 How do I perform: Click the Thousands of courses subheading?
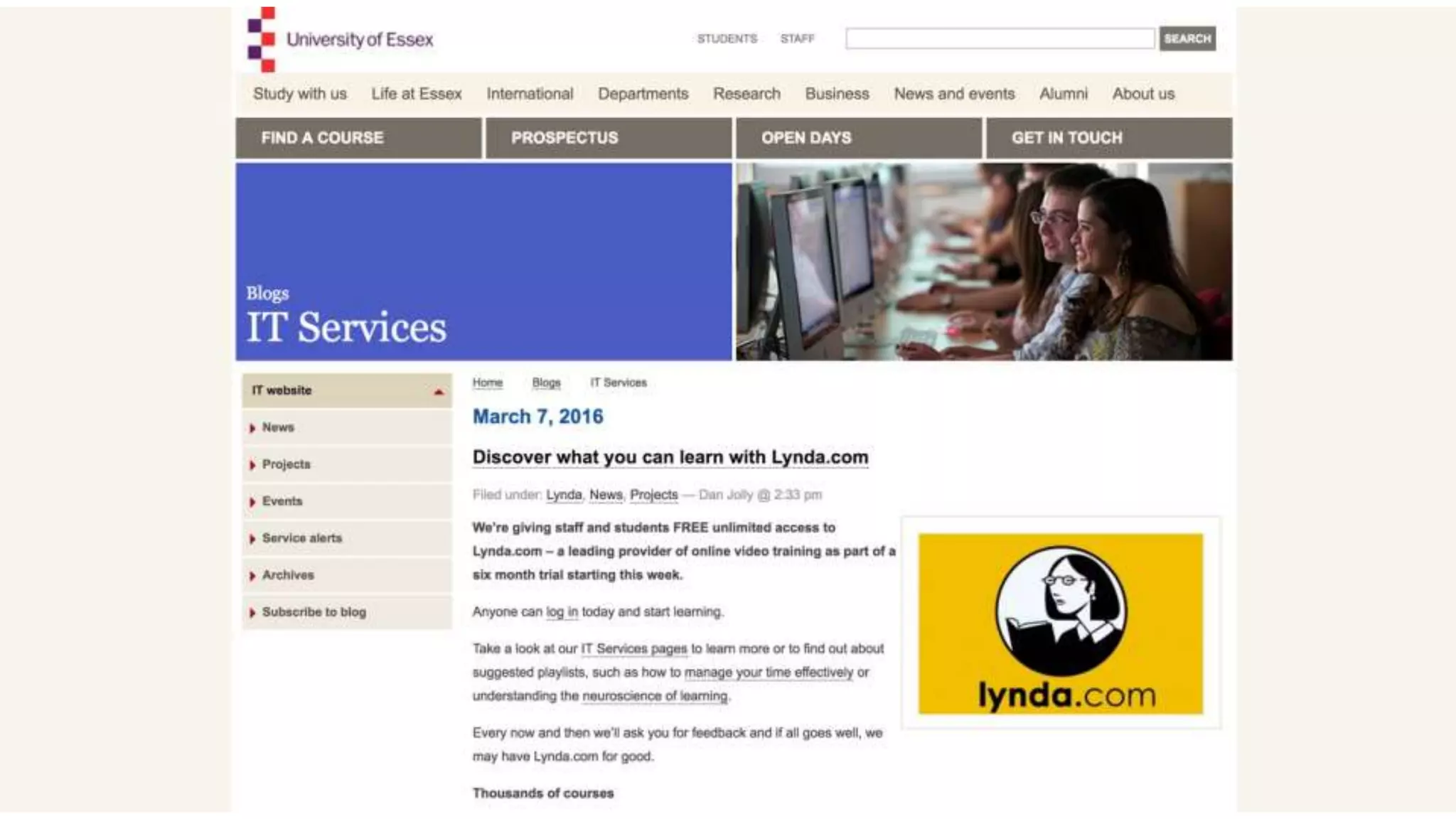[543, 793]
